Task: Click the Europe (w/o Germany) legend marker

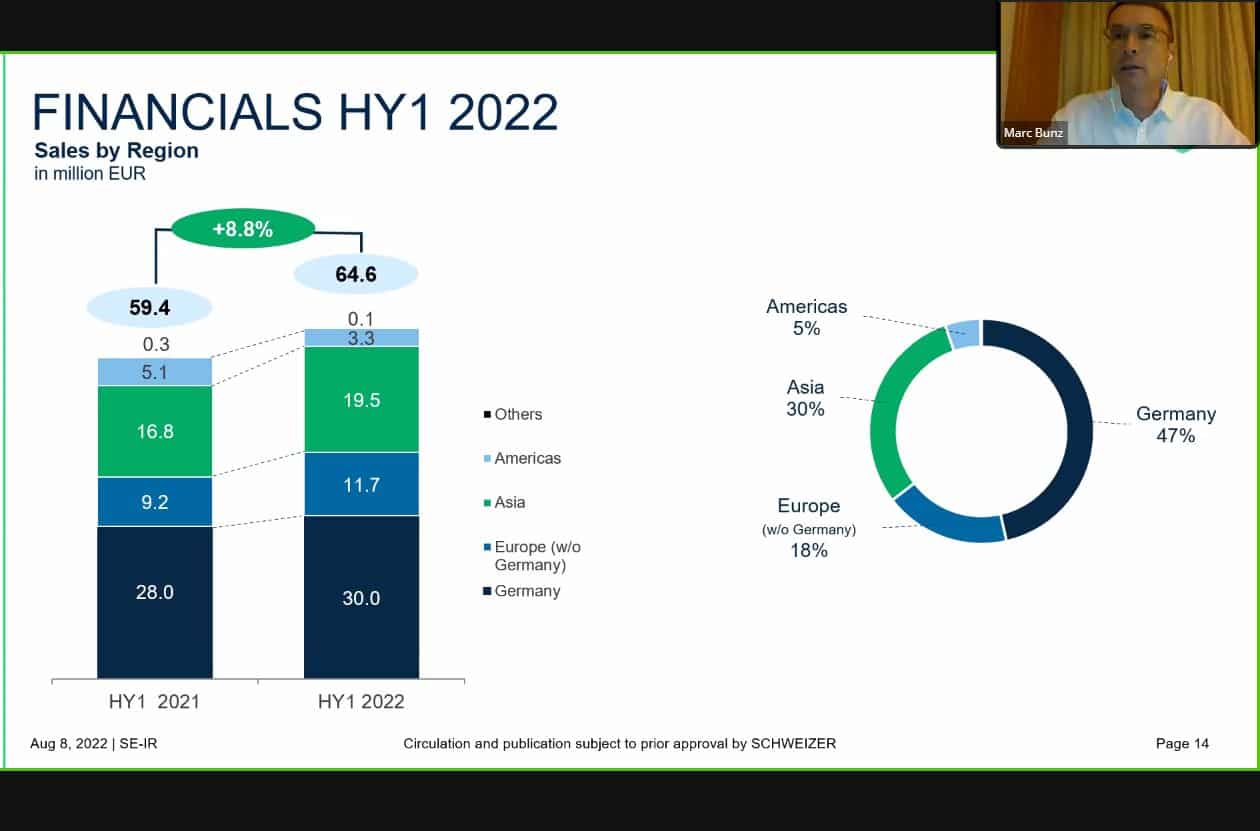Action: click(487, 547)
